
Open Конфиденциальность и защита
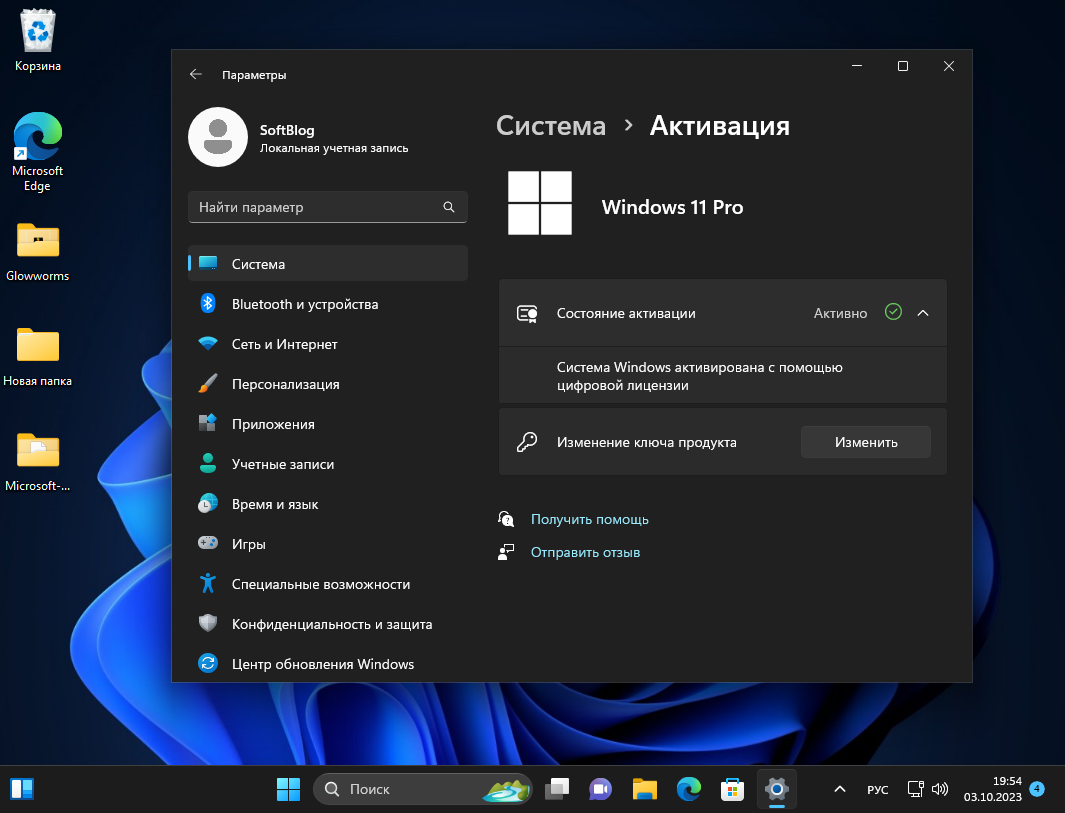328,624
